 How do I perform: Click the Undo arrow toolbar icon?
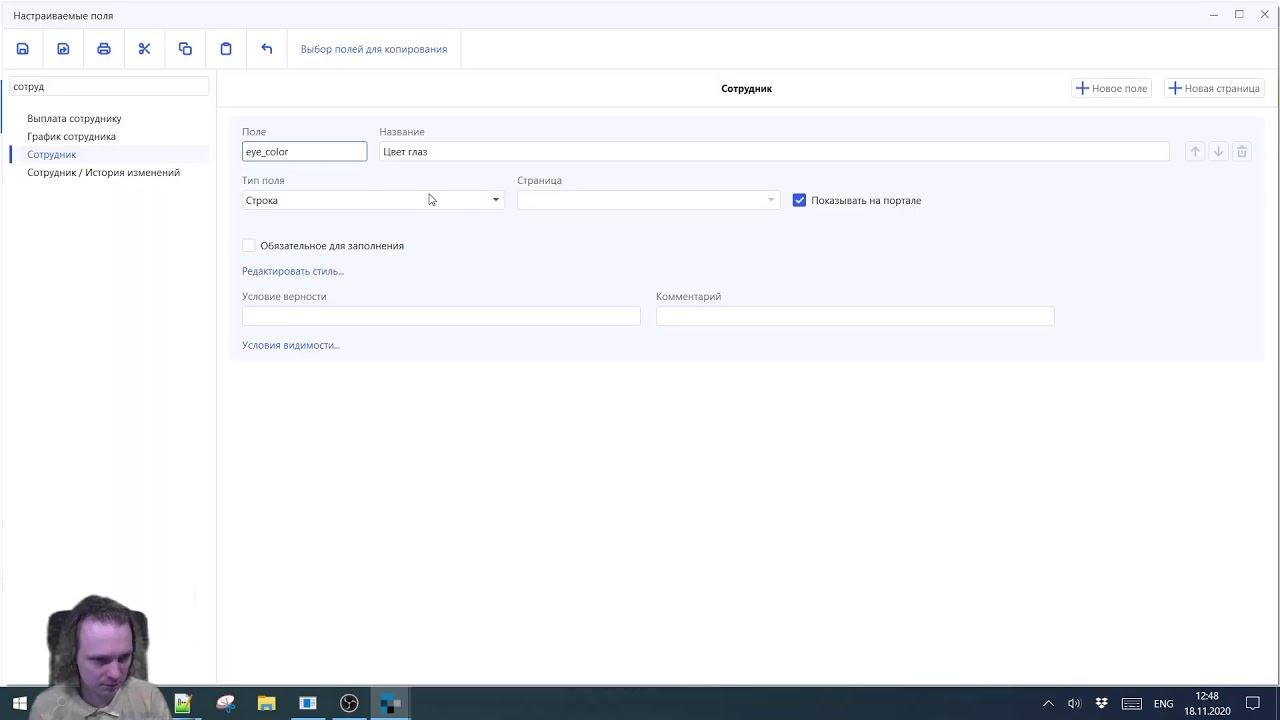click(266, 49)
